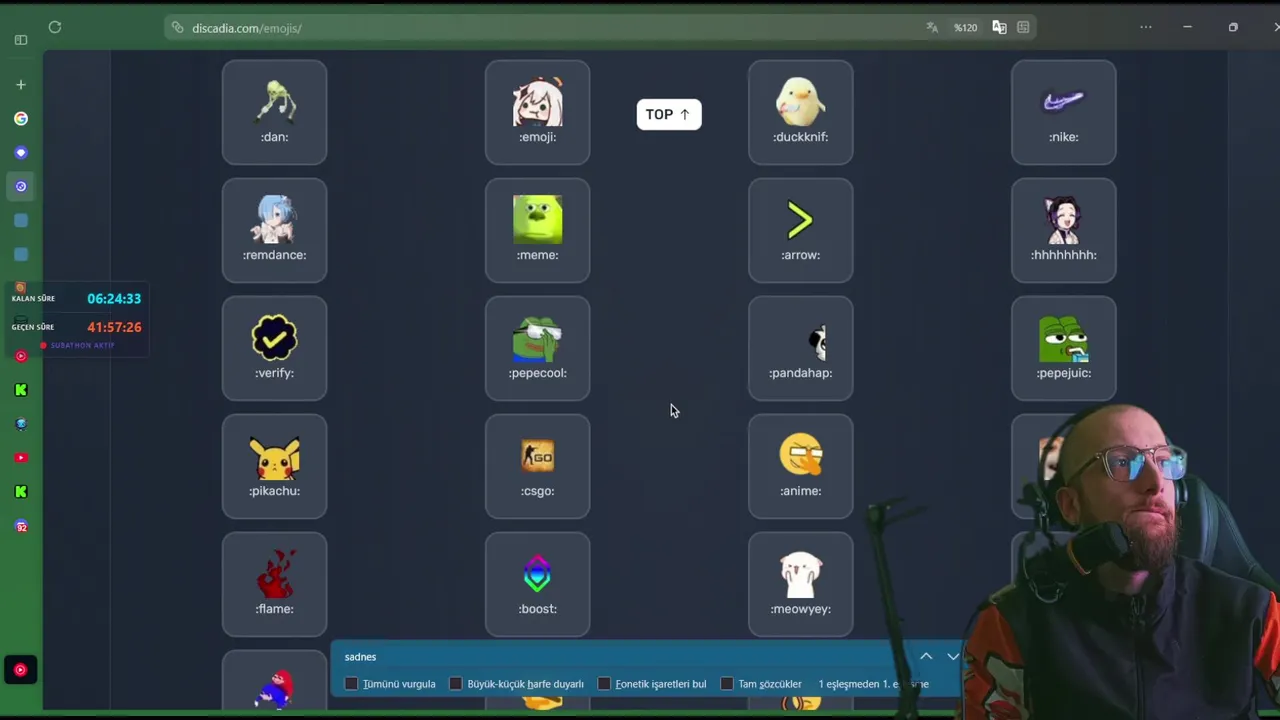Screen dimensions: 1280x720
Task: Pick the :anime: yellow face emoji
Action: click(800, 466)
